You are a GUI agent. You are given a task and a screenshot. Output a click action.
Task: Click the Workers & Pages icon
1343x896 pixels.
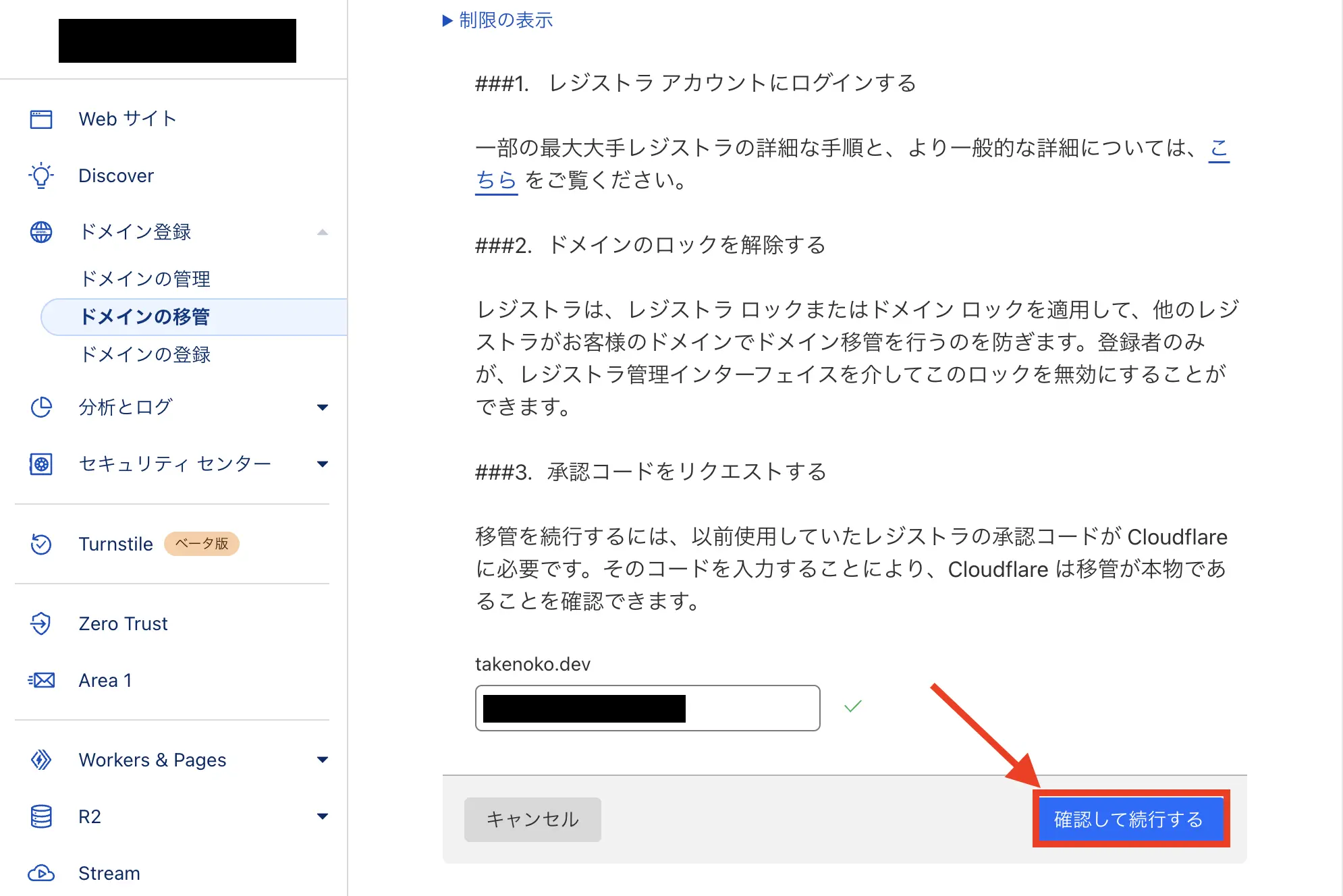pos(41,760)
